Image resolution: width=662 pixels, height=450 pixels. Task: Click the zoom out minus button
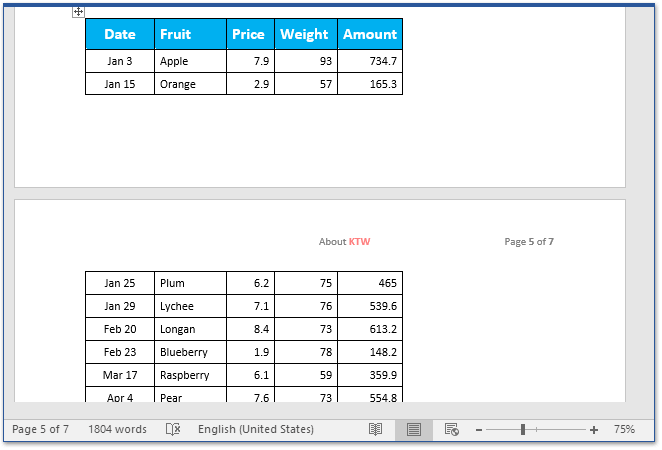tap(479, 429)
